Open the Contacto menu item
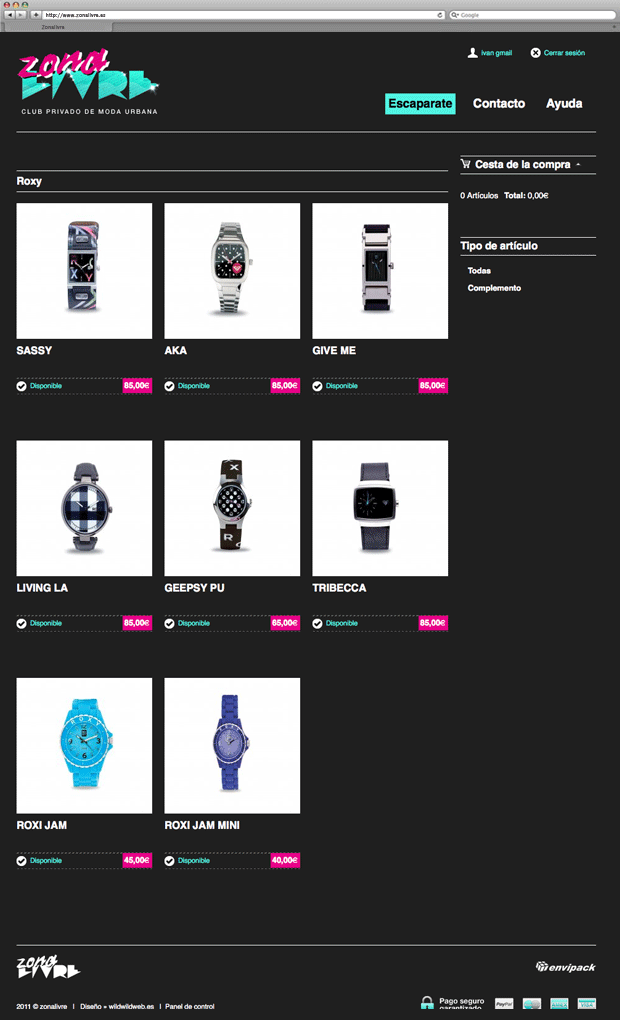The height and width of the screenshot is (1020, 620). point(499,103)
